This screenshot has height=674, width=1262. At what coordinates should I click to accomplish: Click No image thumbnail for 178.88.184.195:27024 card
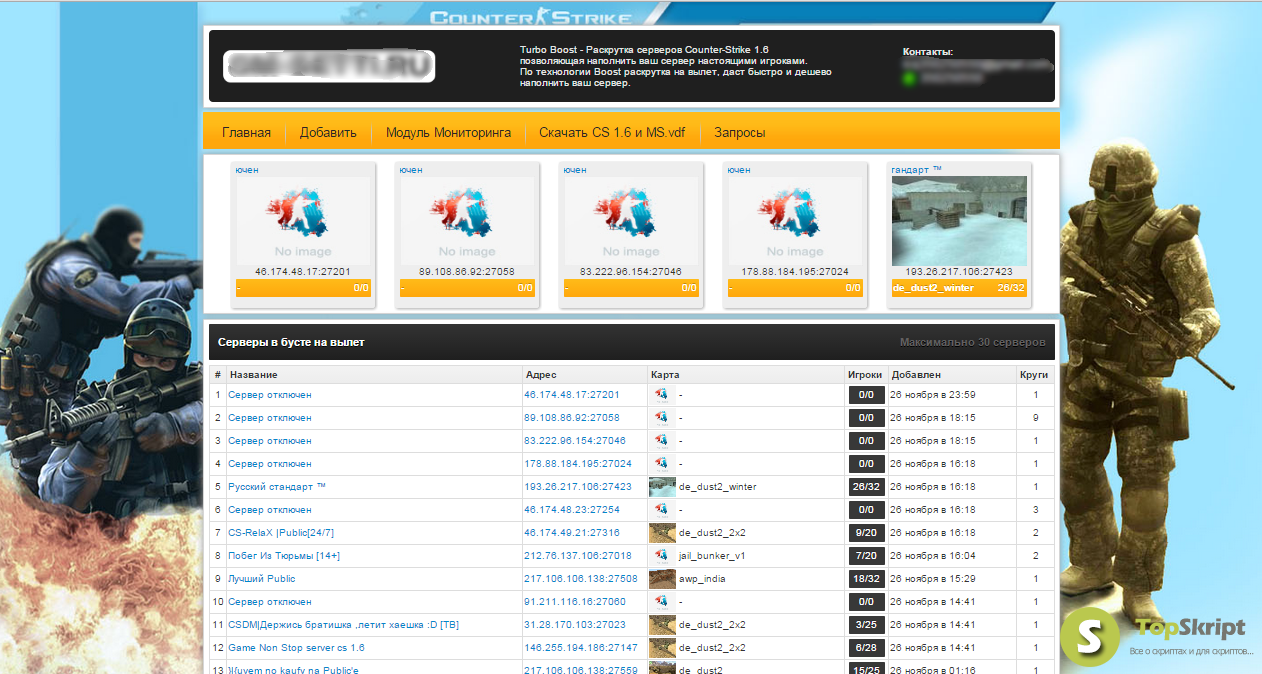[795, 221]
